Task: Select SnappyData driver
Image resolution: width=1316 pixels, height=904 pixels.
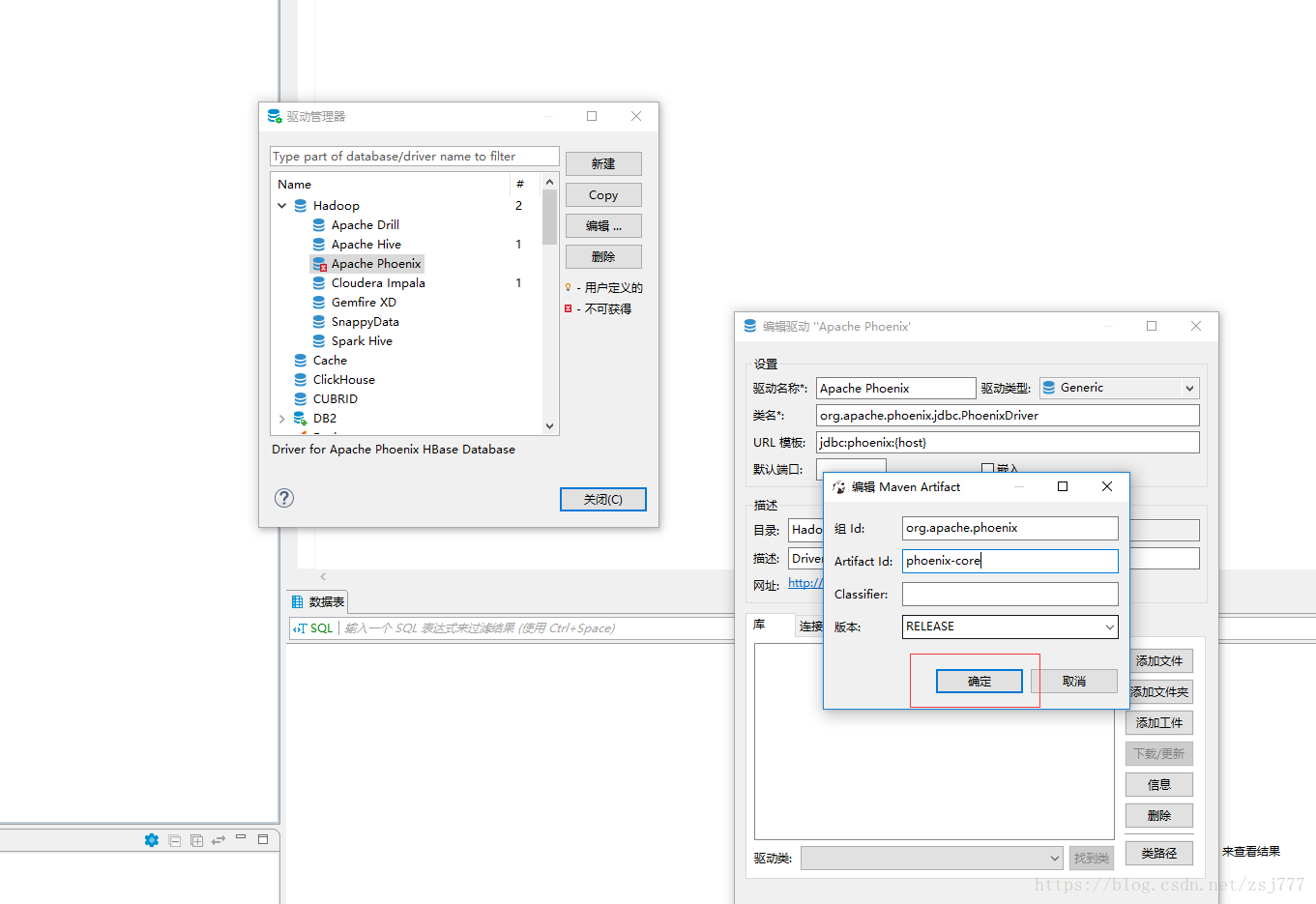Action: coord(365,322)
